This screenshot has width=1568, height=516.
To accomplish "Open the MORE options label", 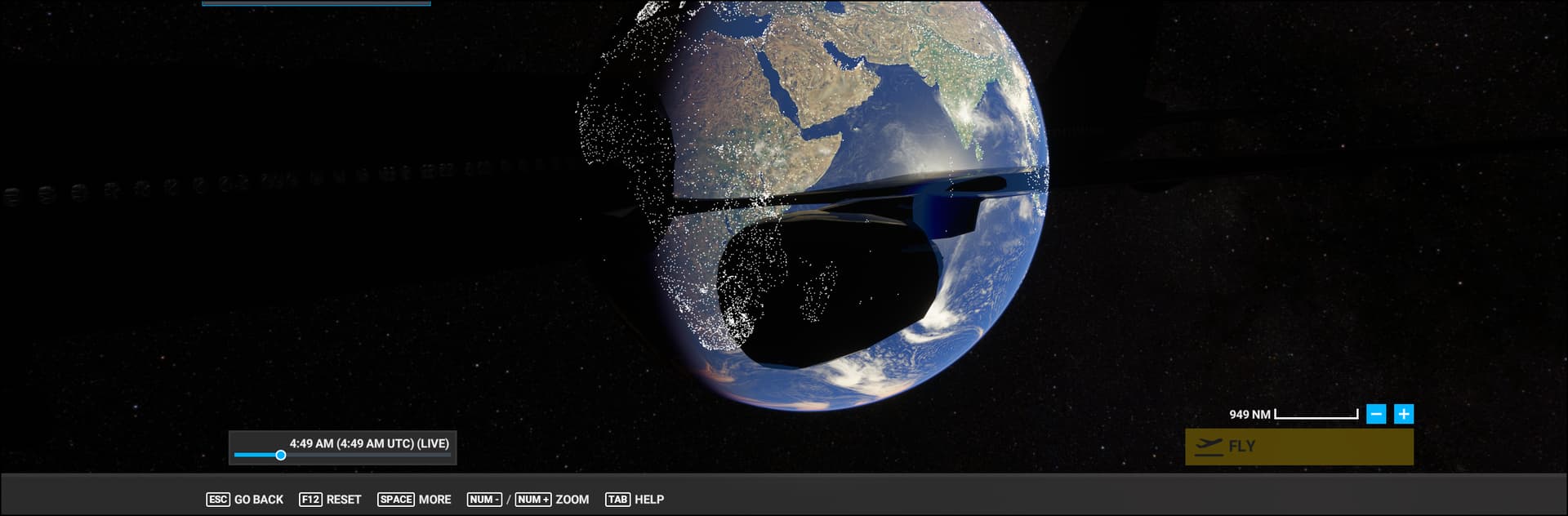I will (x=434, y=499).
